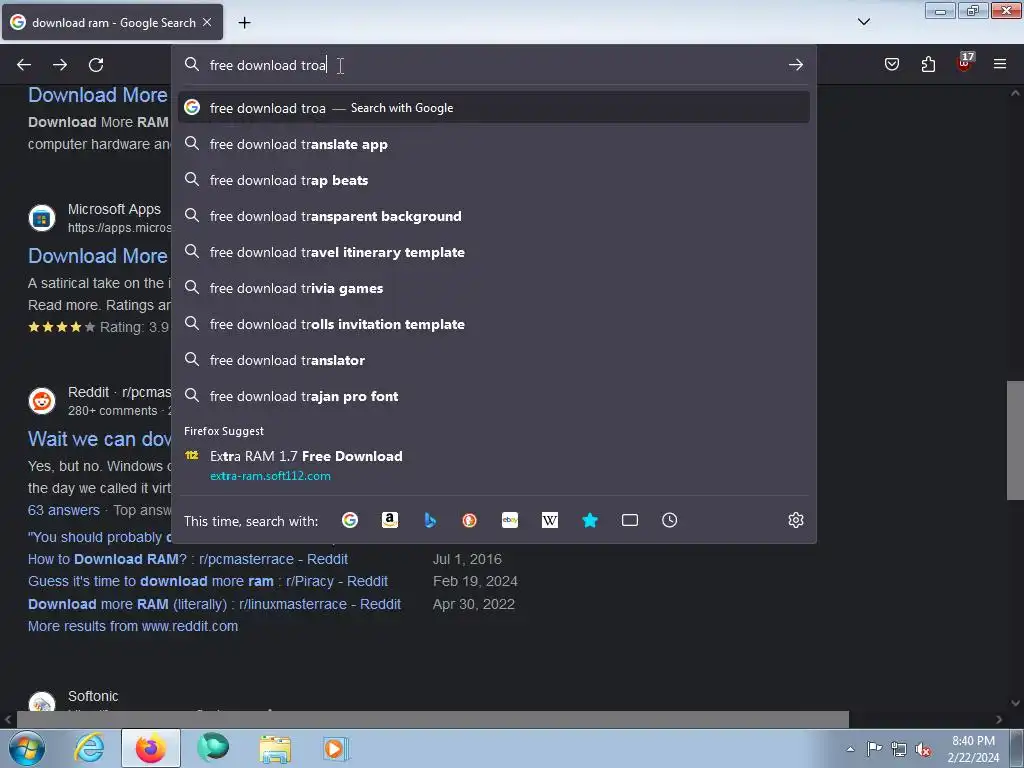Open the Windows Start orb

coord(27,748)
